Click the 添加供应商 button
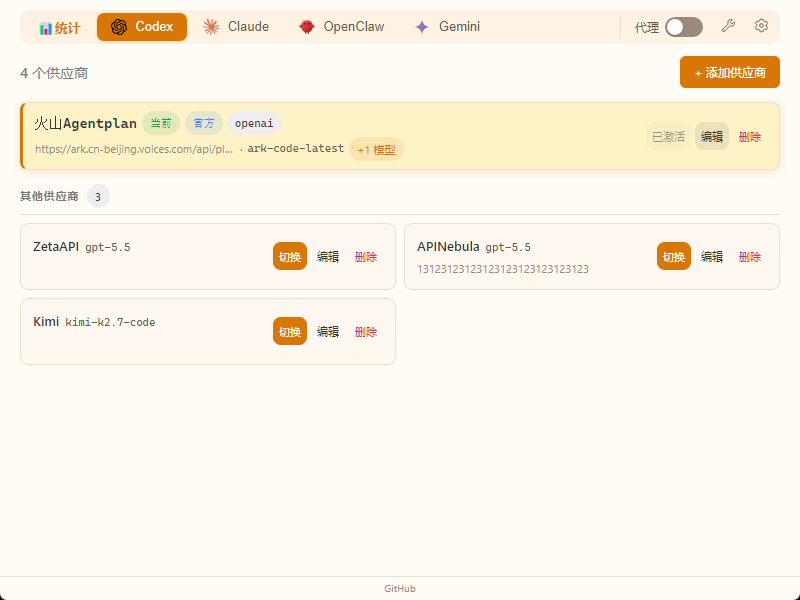Image resolution: width=800 pixels, height=600 pixels. pos(730,72)
